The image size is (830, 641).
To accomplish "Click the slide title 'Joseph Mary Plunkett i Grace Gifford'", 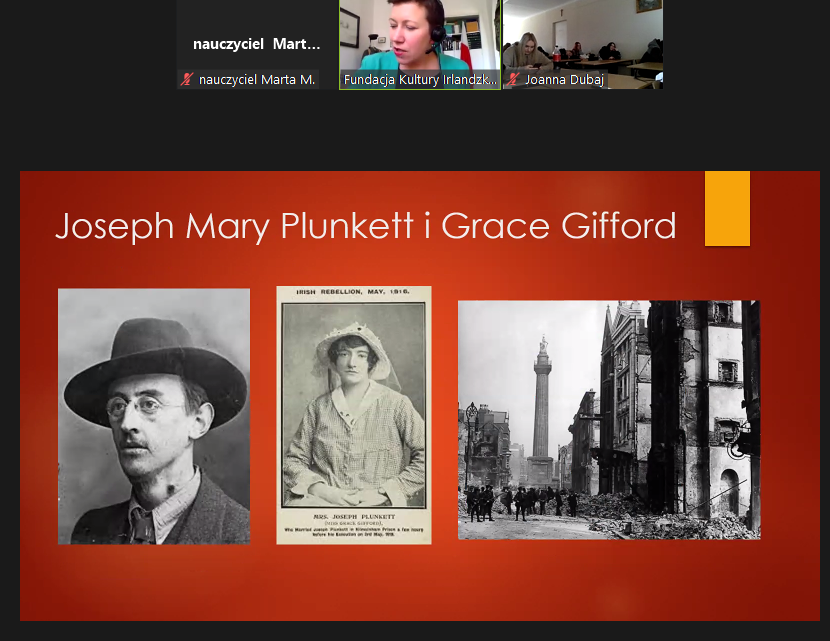I will pos(365,226).
